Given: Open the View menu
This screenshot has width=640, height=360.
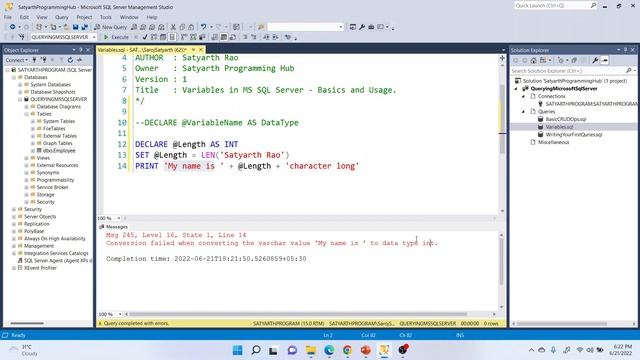Looking at the screenshot, I should point(42,17).
